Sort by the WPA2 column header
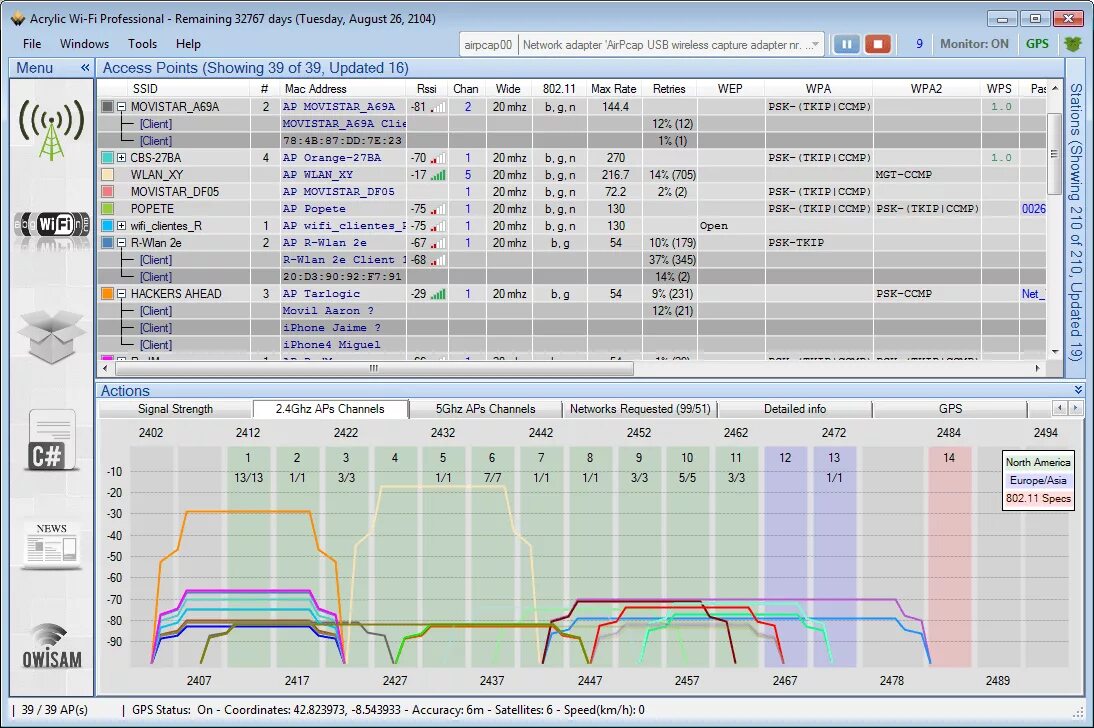The image size is (1094, 728). tap(926, 89)
